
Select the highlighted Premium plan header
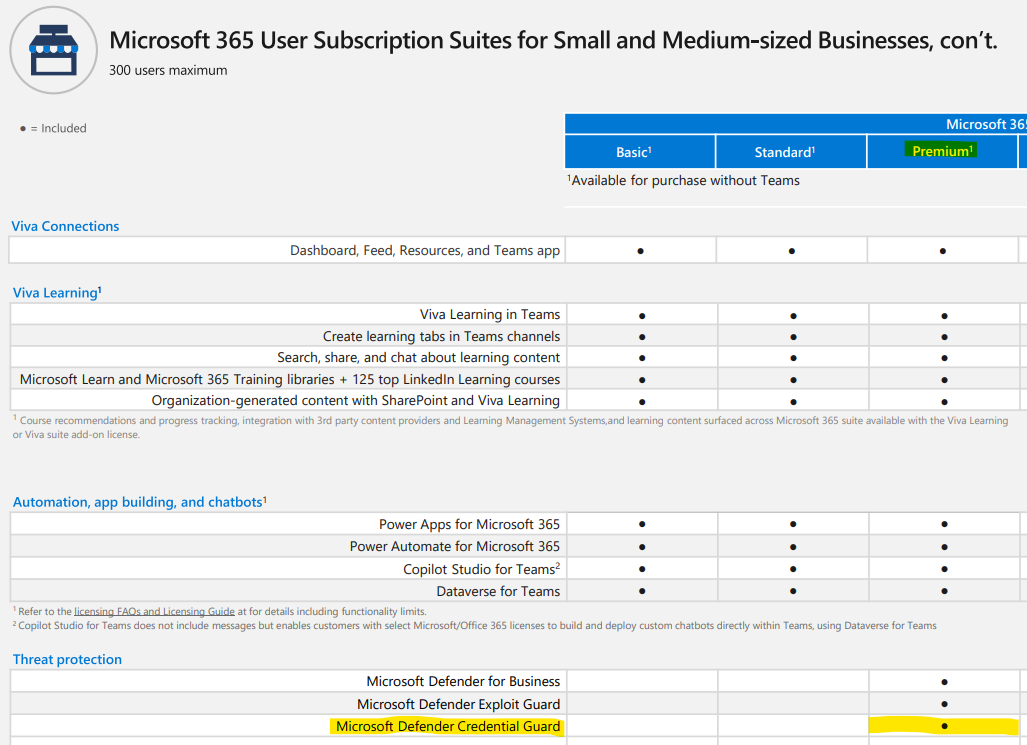tap(942, 151)
